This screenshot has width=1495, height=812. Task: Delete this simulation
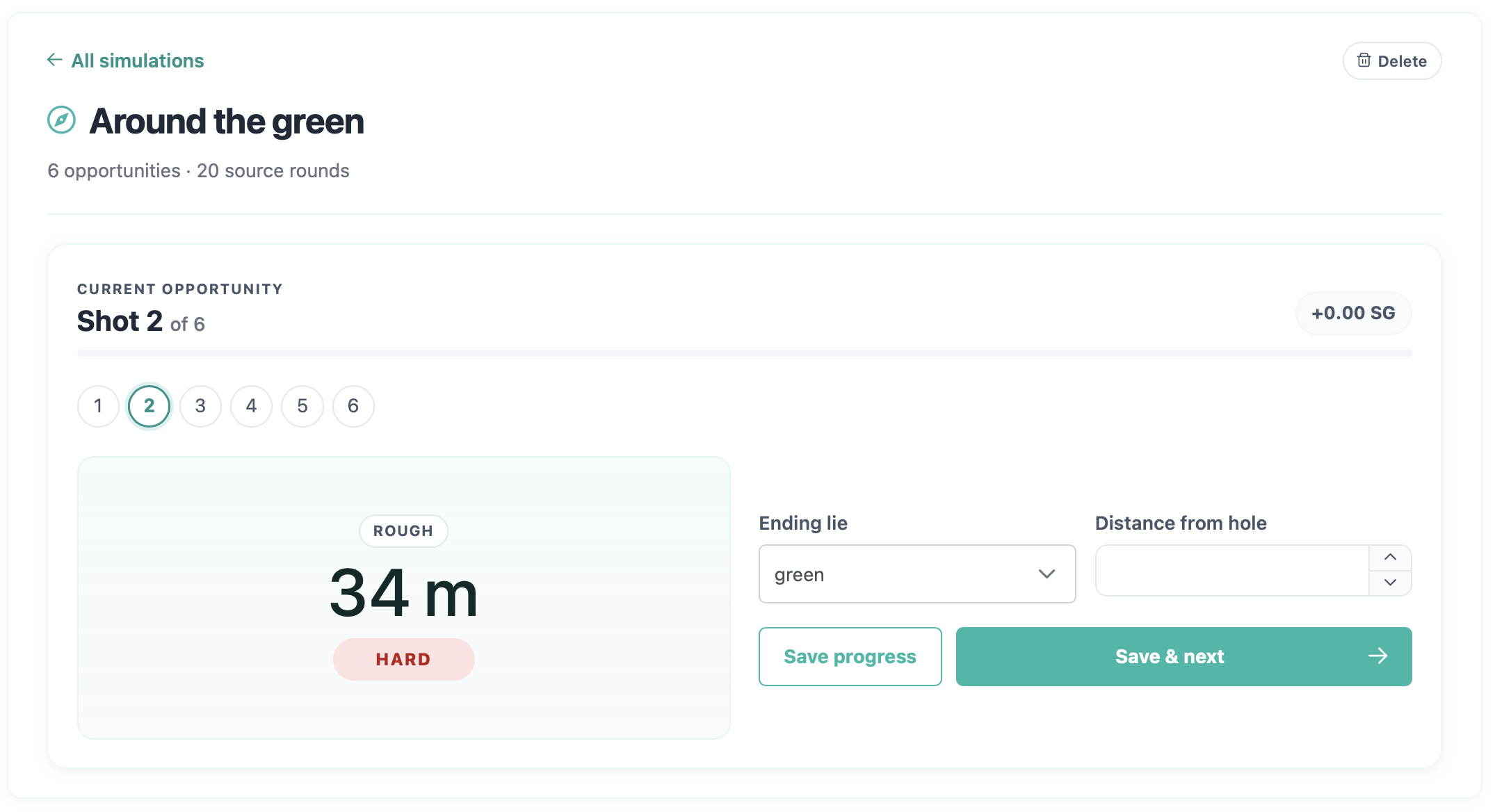pos(1391,61)
